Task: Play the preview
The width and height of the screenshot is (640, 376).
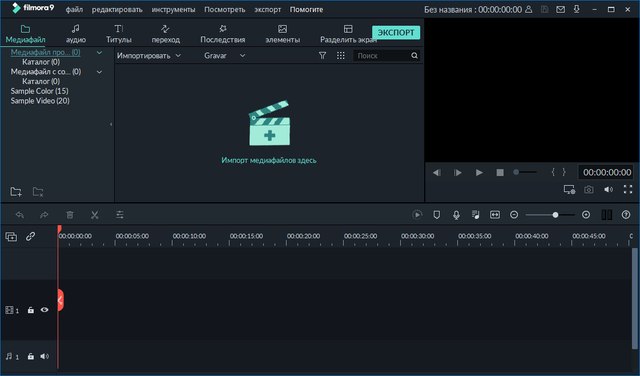Action: tap(479, 172)
